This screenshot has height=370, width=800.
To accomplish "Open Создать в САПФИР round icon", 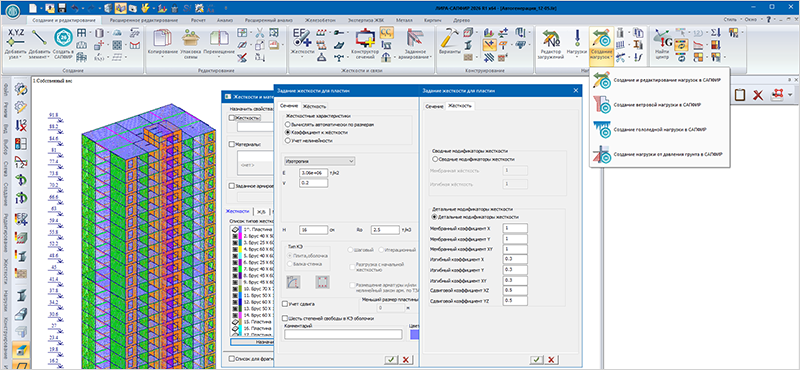I will coord(62,37).
